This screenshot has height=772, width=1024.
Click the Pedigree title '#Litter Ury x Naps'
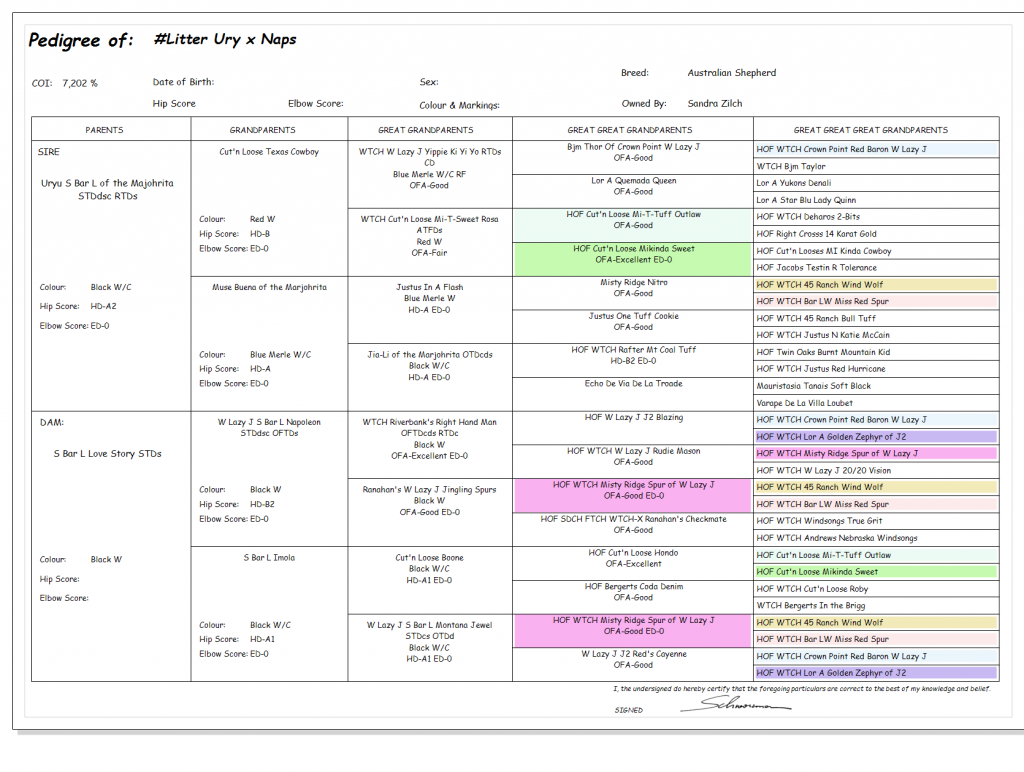(x=225, y=40)
